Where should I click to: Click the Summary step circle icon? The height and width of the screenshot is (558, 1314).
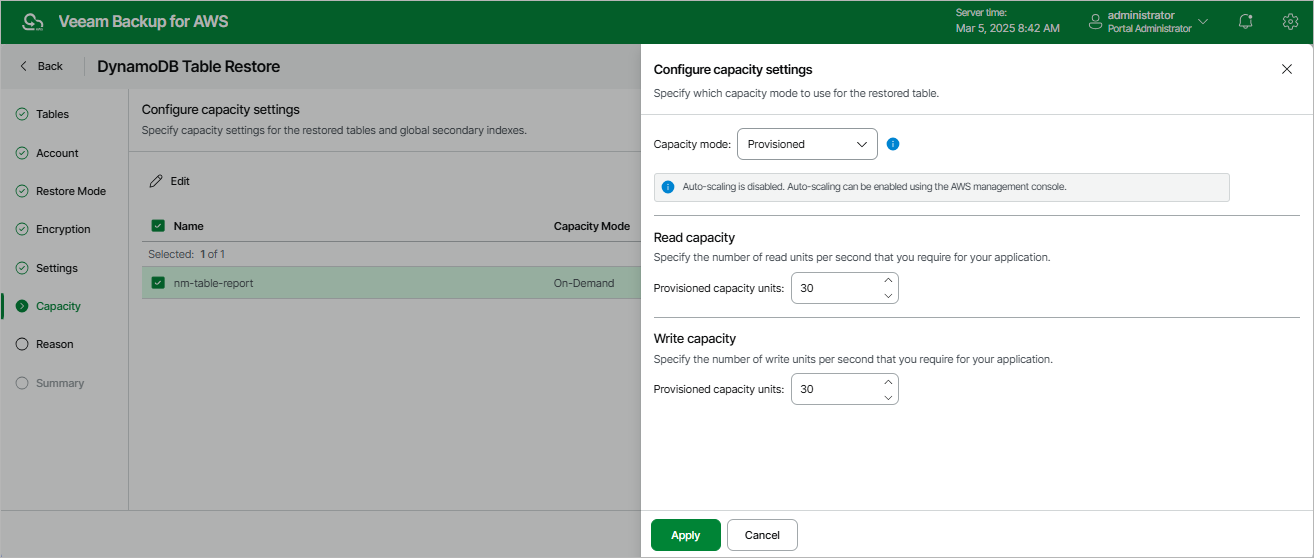pos(22,383)
